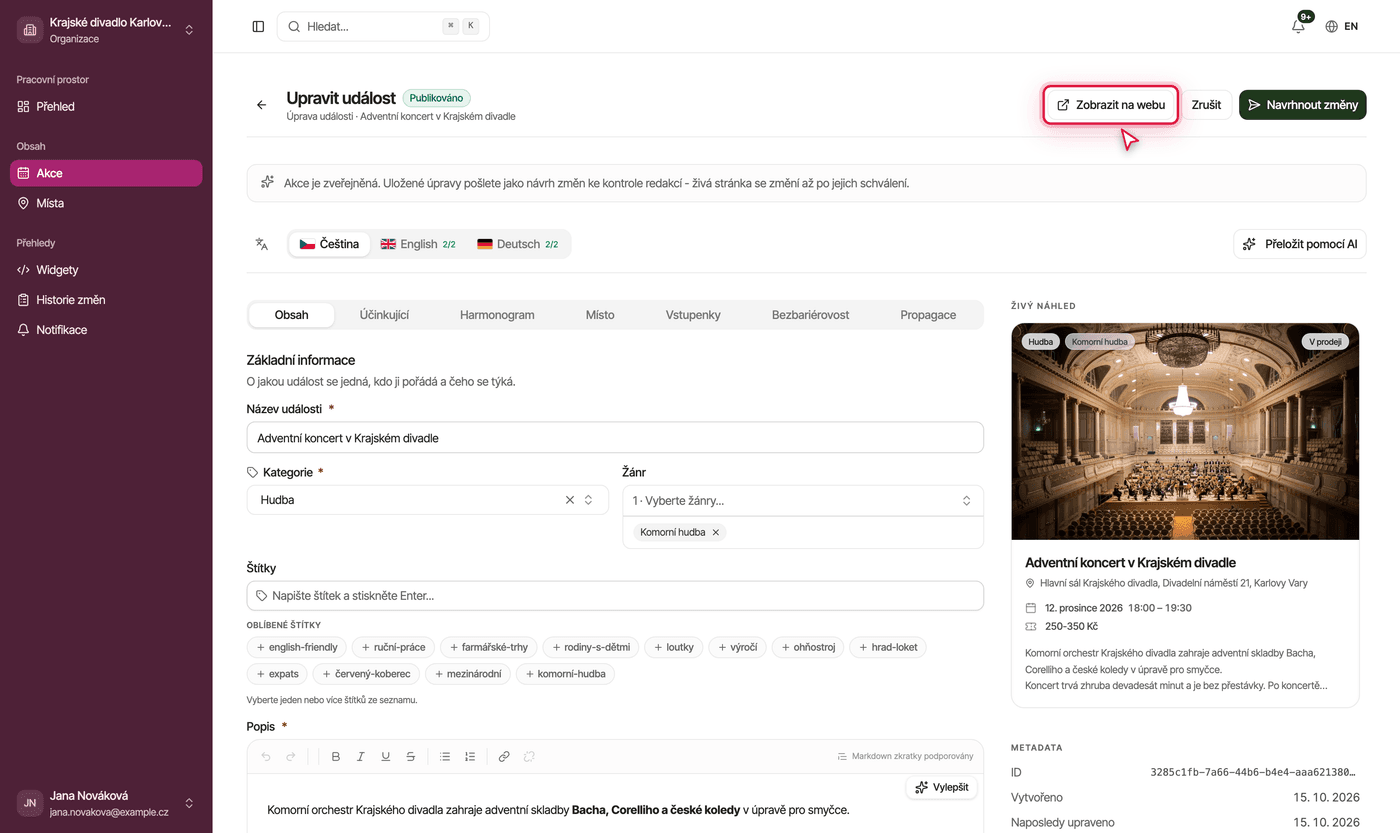Insert a numbered list in Popis
Image resolution: width=1400 pixels, height=833 pixels.
click(470, 757)
